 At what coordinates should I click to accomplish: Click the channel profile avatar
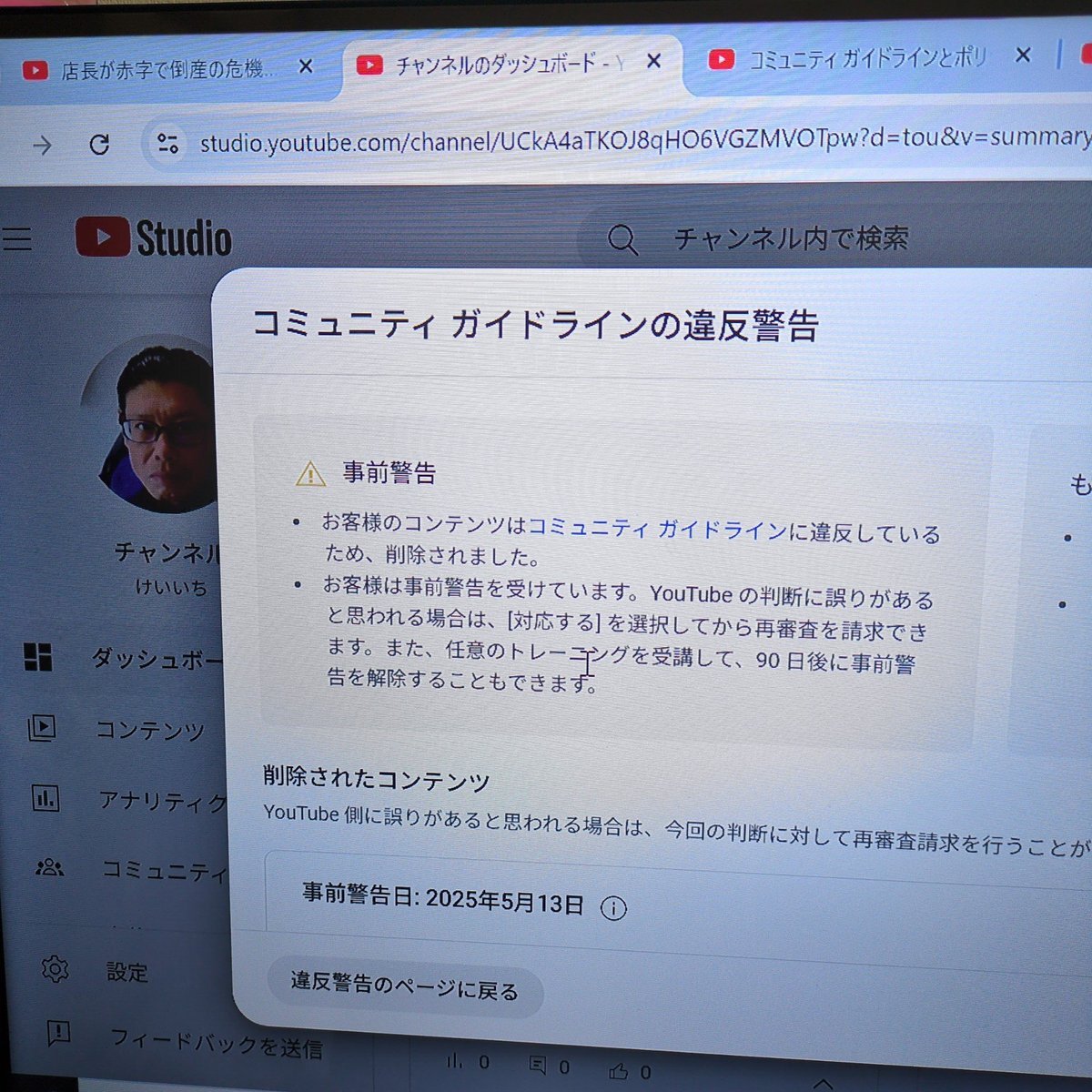point(155,424)
